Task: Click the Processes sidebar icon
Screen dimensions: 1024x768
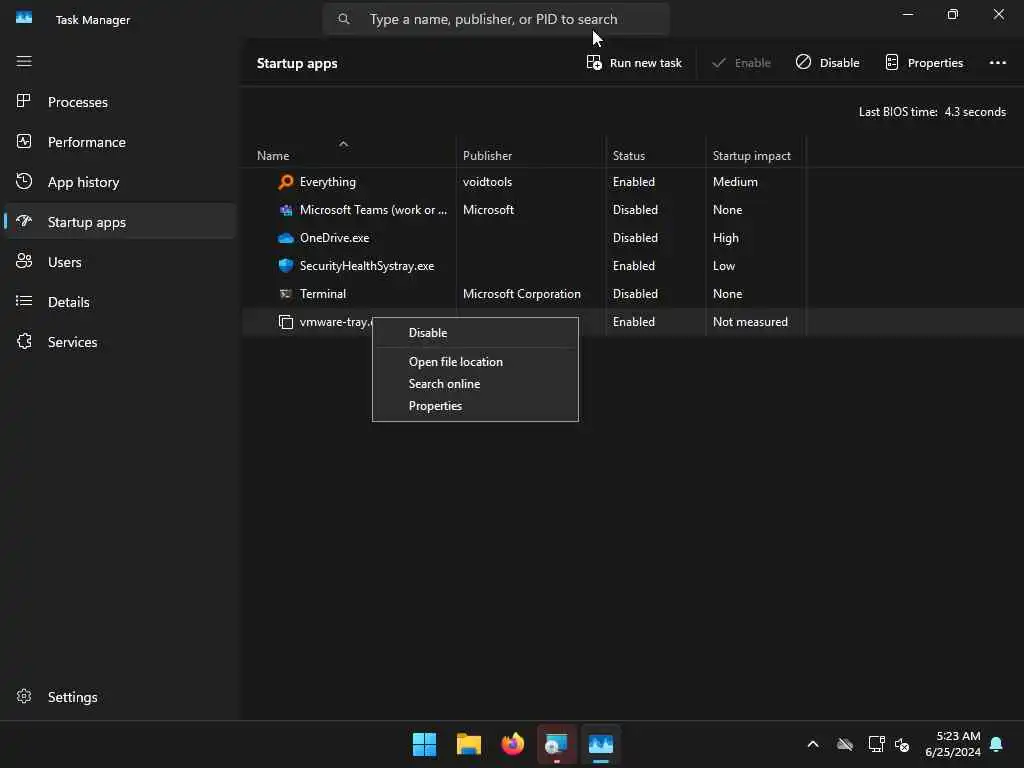Action: [x=24, y=101]
